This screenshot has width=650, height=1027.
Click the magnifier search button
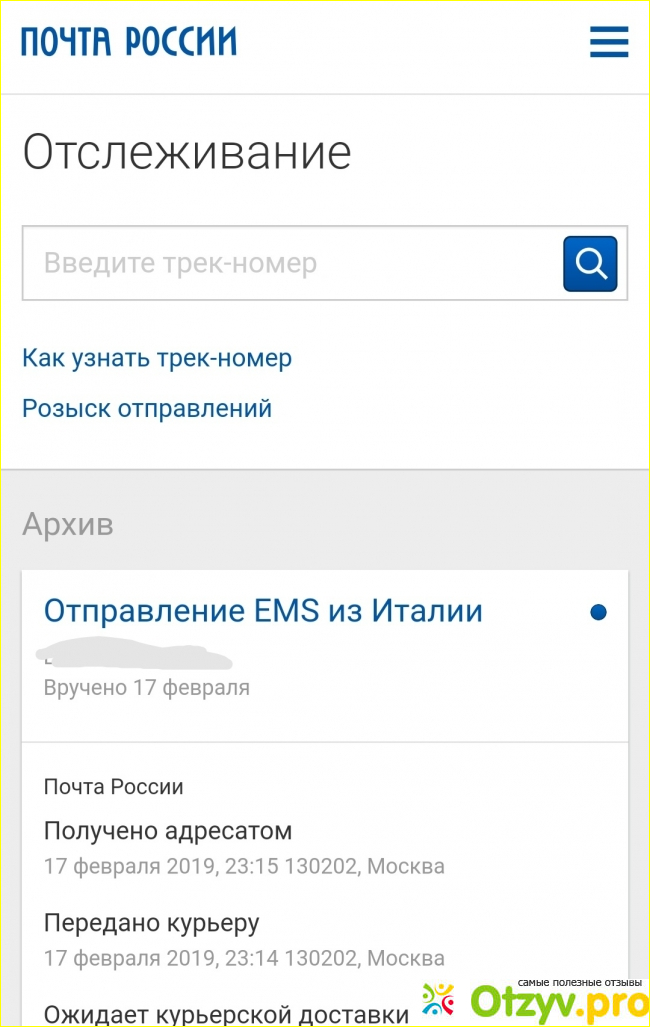(x=590, y=264)
